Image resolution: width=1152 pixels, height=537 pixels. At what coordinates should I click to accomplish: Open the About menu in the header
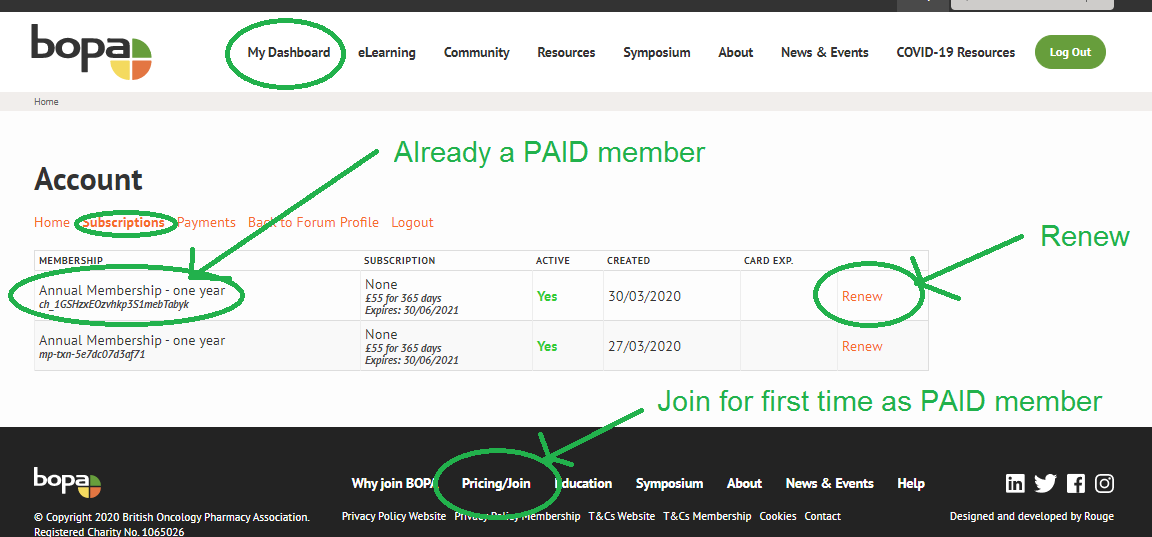pos(735,52)
